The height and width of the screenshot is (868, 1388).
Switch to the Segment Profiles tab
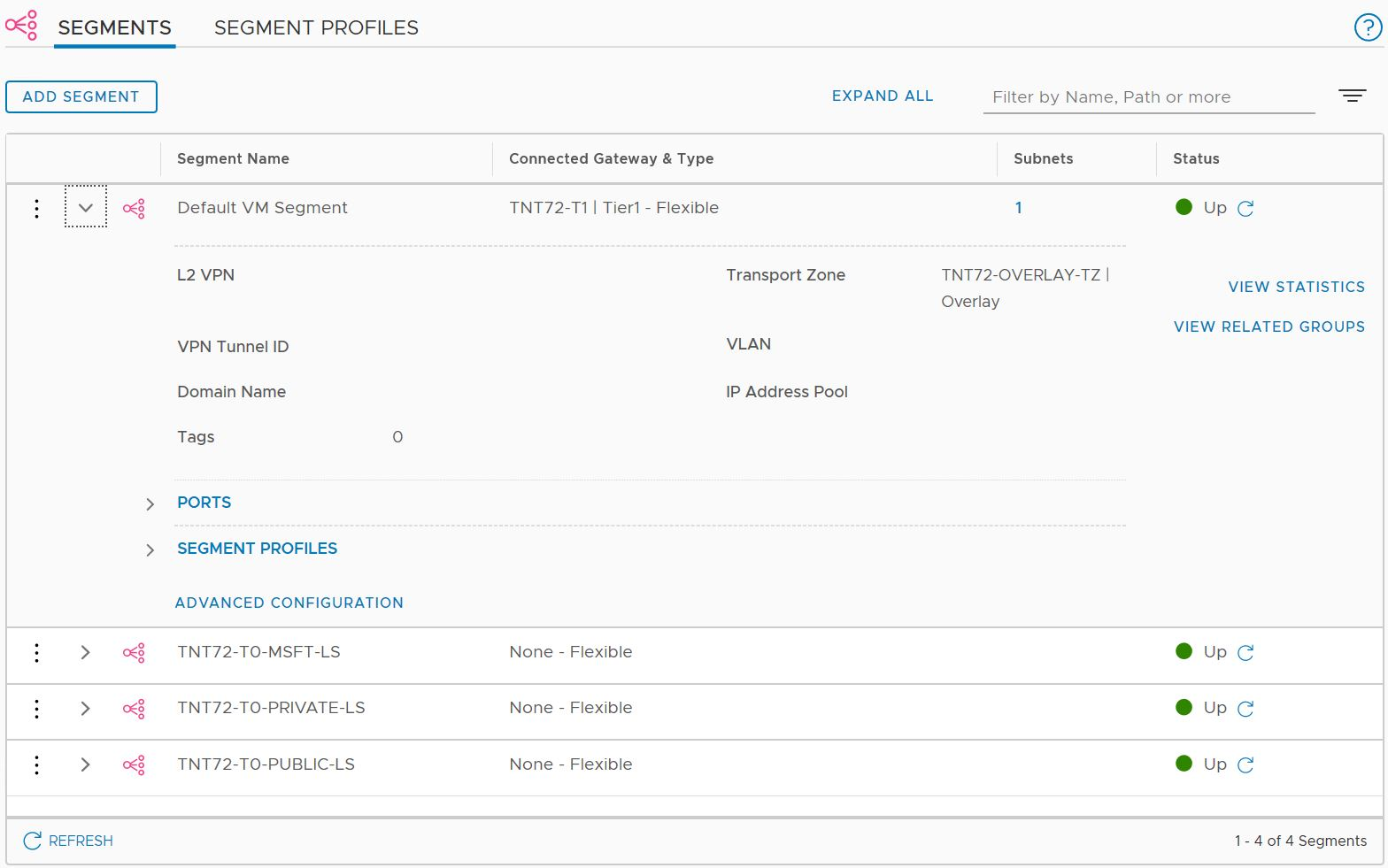pyautogui.click(x=316, y=27)
